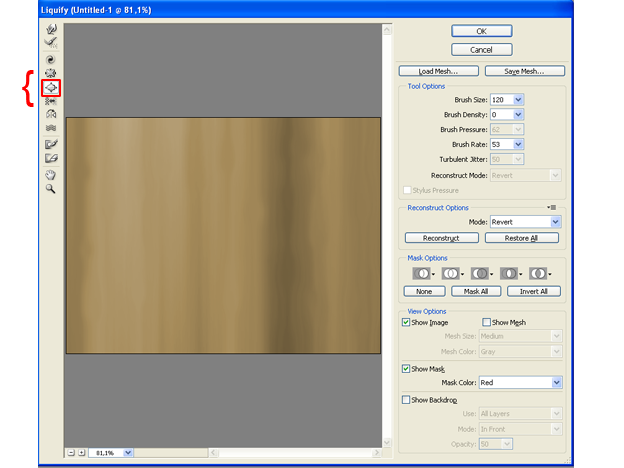This screenshot has height=468, width=624.
Task: Select the Zoom magnifier tool
Action: [x=51, y=189]
